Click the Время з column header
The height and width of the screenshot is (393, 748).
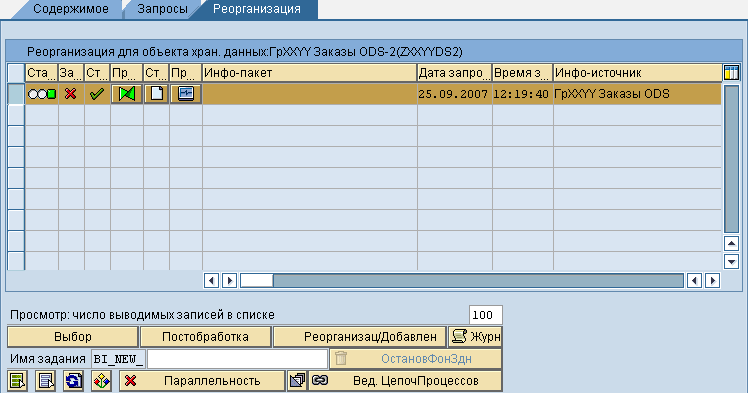pos(522,73)
